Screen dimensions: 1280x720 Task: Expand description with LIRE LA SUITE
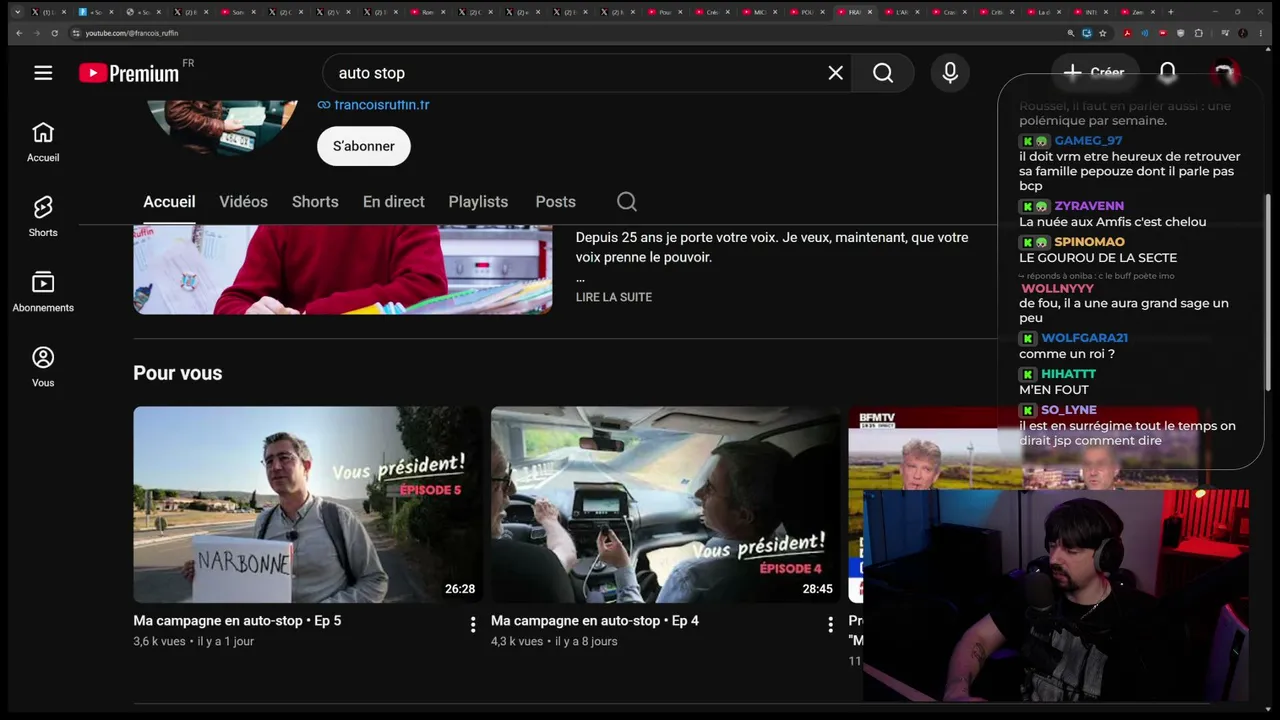[614, 297]
